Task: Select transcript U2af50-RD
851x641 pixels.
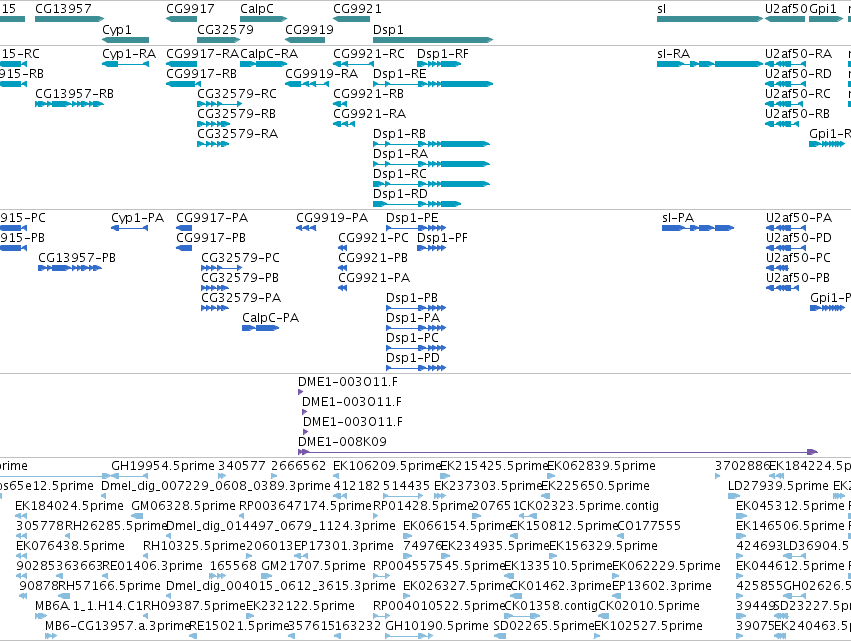Action: pos(798,74)
